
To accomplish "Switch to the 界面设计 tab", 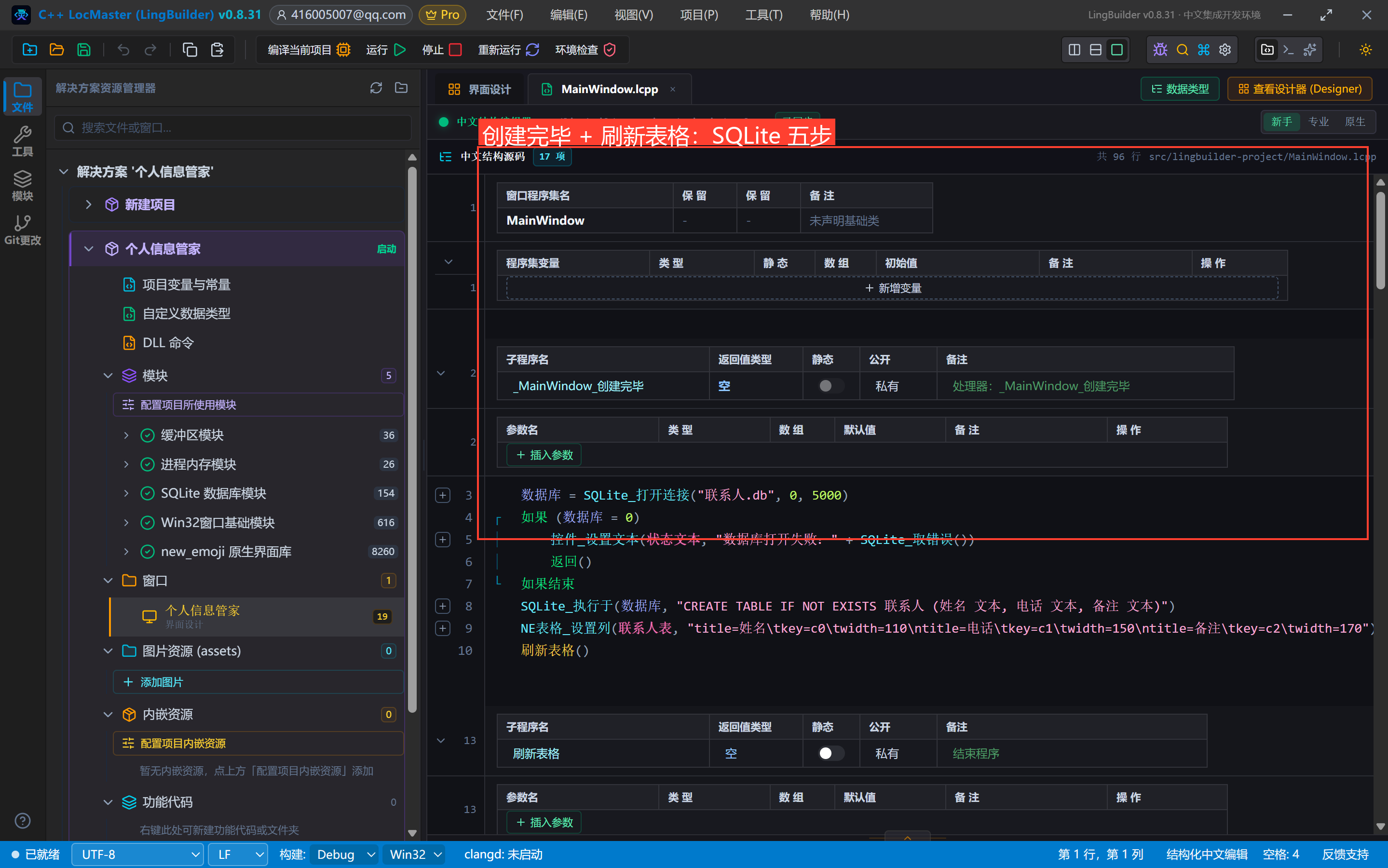I will point(479,89).
